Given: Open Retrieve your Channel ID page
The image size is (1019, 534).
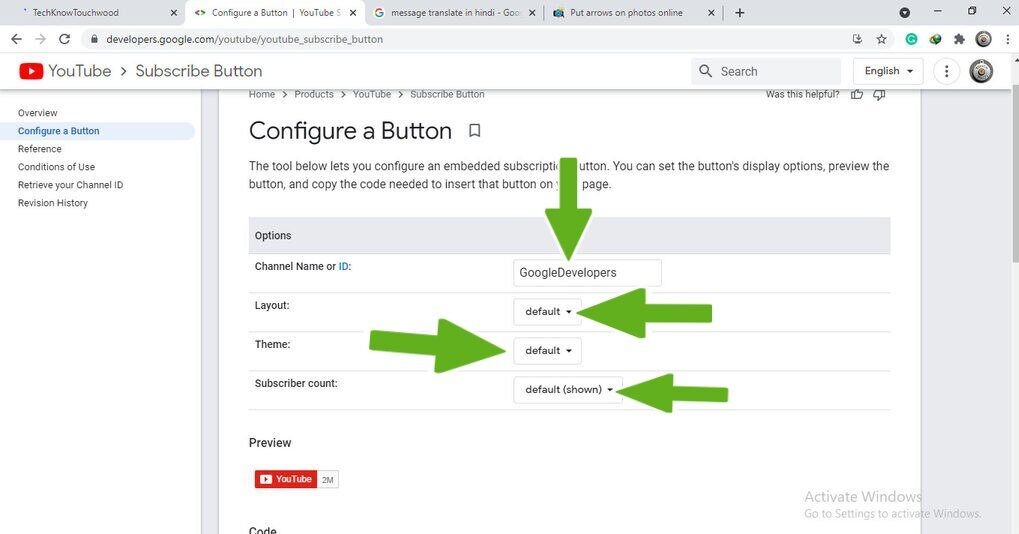Looking at the screenshot, I should (70, 185).
